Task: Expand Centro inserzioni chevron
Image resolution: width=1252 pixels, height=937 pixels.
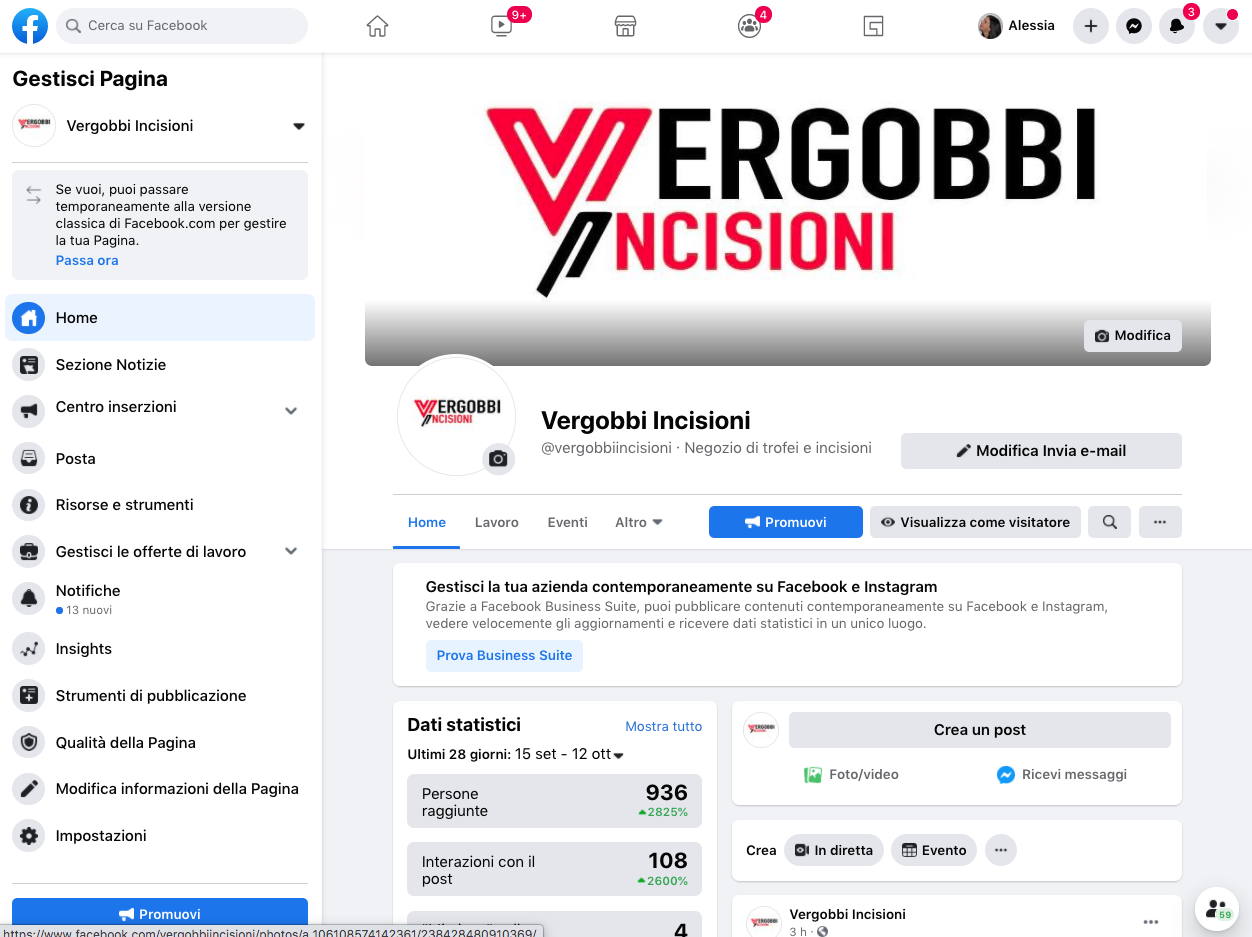Action: 291,411
